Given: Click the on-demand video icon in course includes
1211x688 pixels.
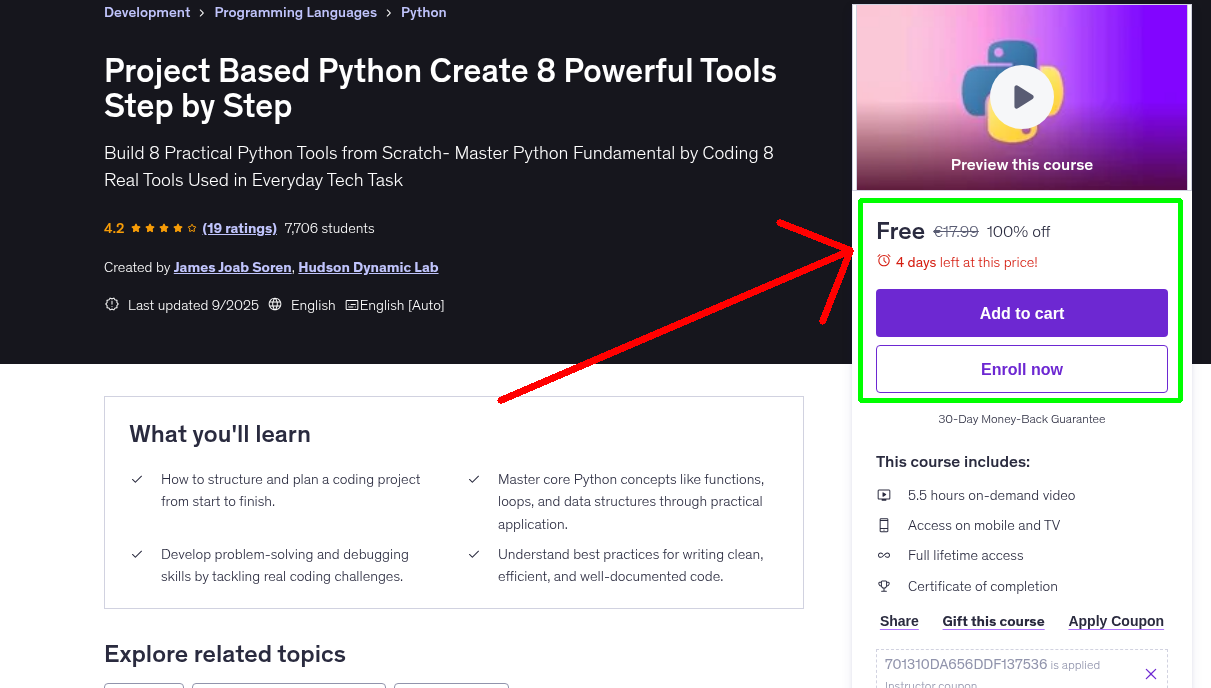Looking at the screenshot, I should [x=884, y=494].
